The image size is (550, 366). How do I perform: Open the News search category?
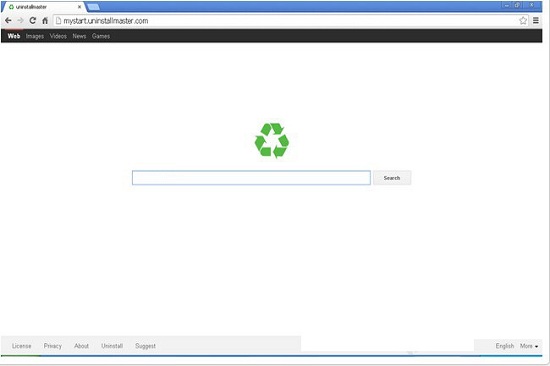(x=79, y=36)
